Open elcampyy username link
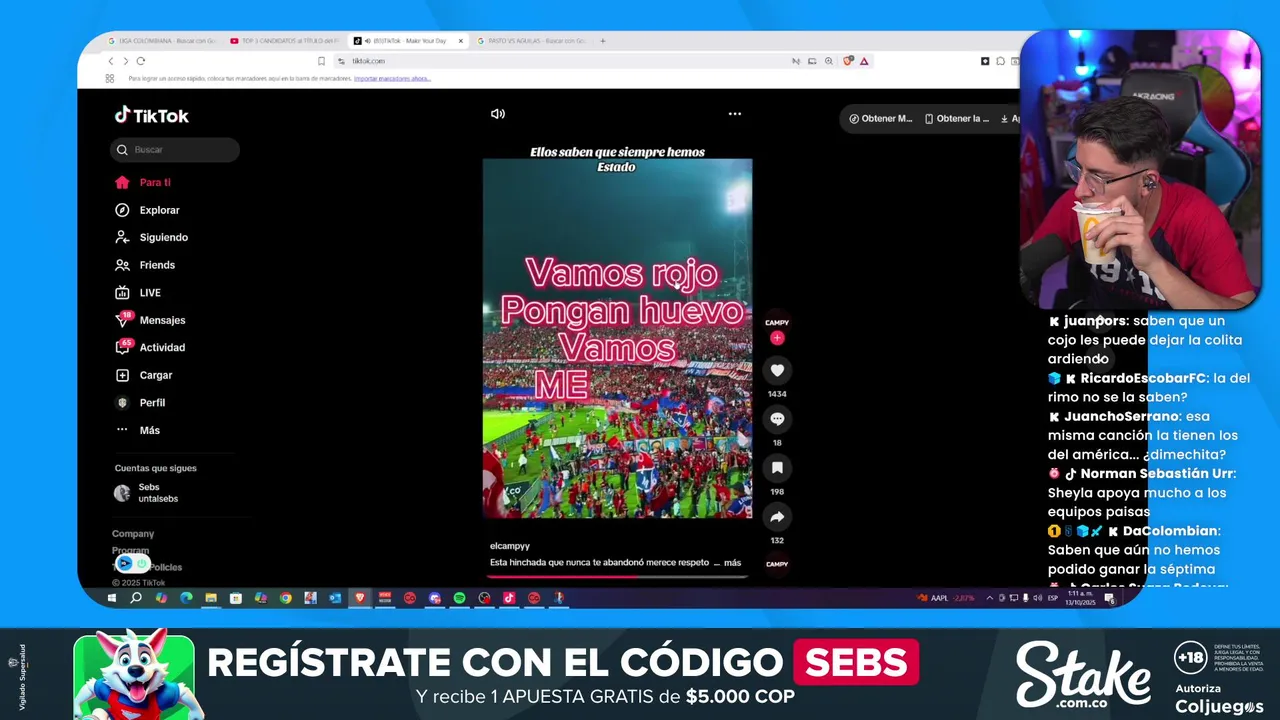The width and height of the screenshot is (1280, 720). 510,546
